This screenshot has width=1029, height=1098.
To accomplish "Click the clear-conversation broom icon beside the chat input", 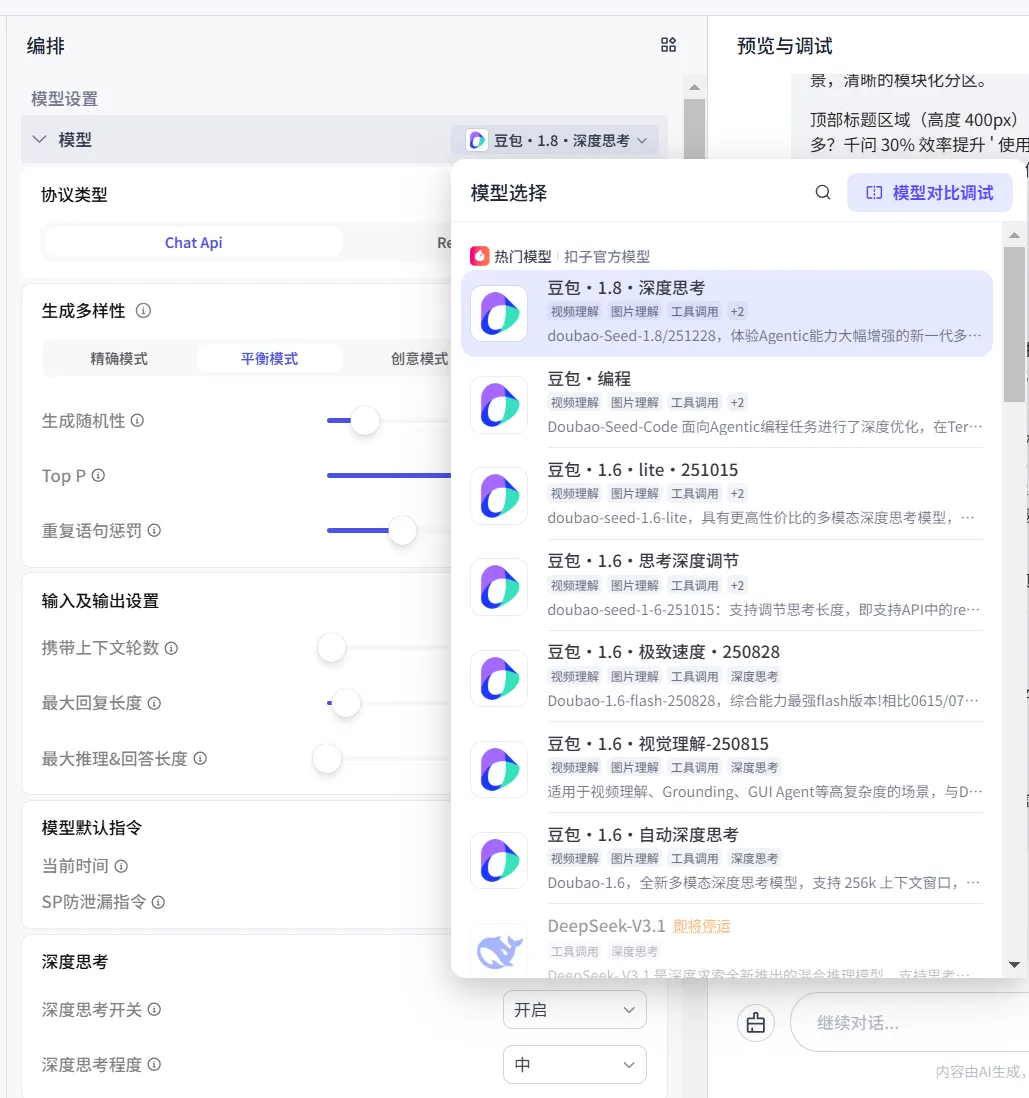I will pos(755,1023).
